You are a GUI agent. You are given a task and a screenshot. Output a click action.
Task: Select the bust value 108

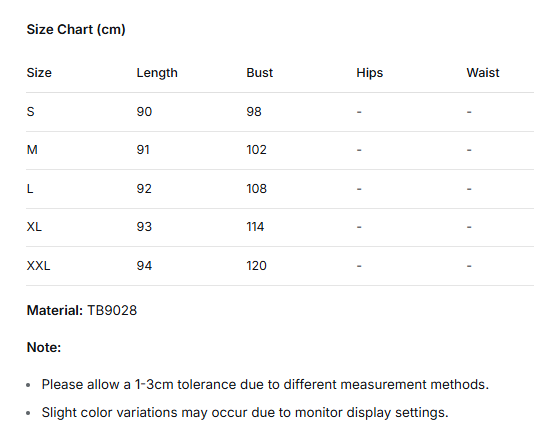click(x=256, y=189)
